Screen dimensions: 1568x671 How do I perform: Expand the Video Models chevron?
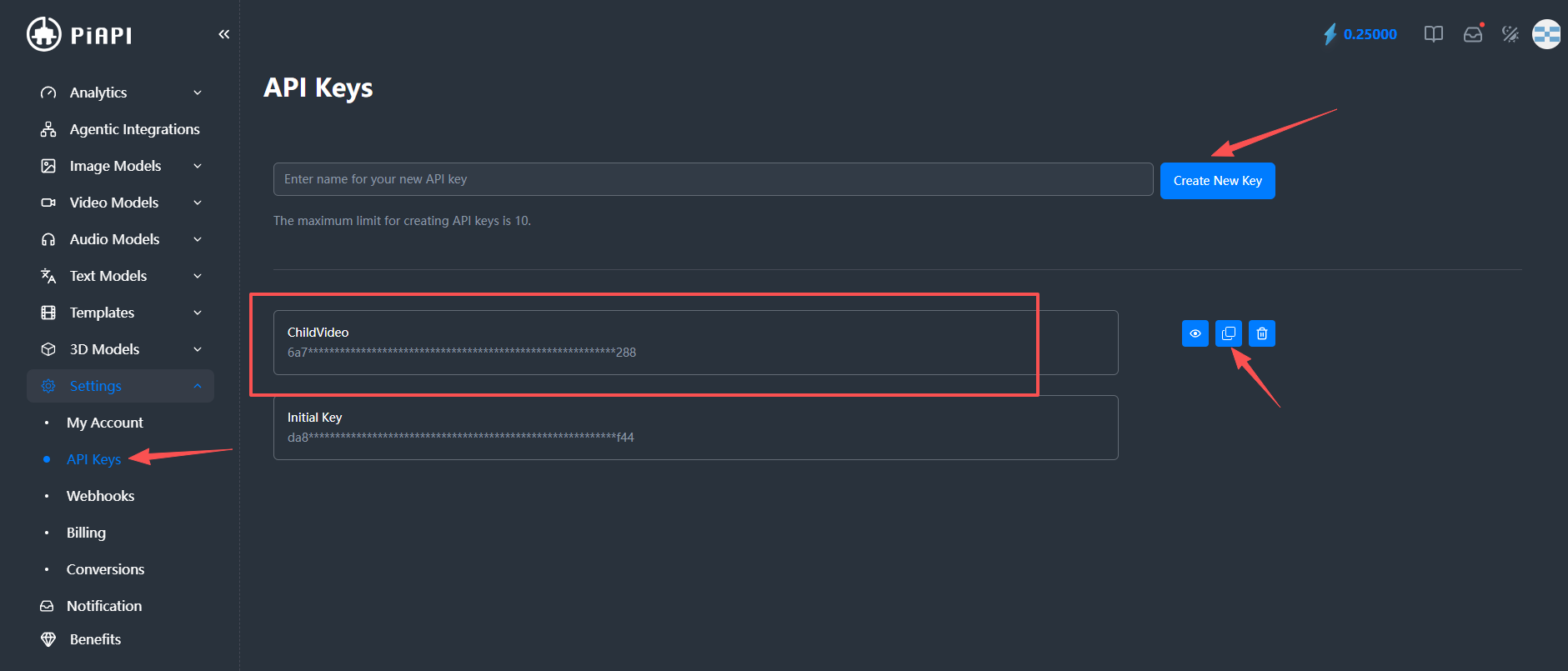(198, 203)
